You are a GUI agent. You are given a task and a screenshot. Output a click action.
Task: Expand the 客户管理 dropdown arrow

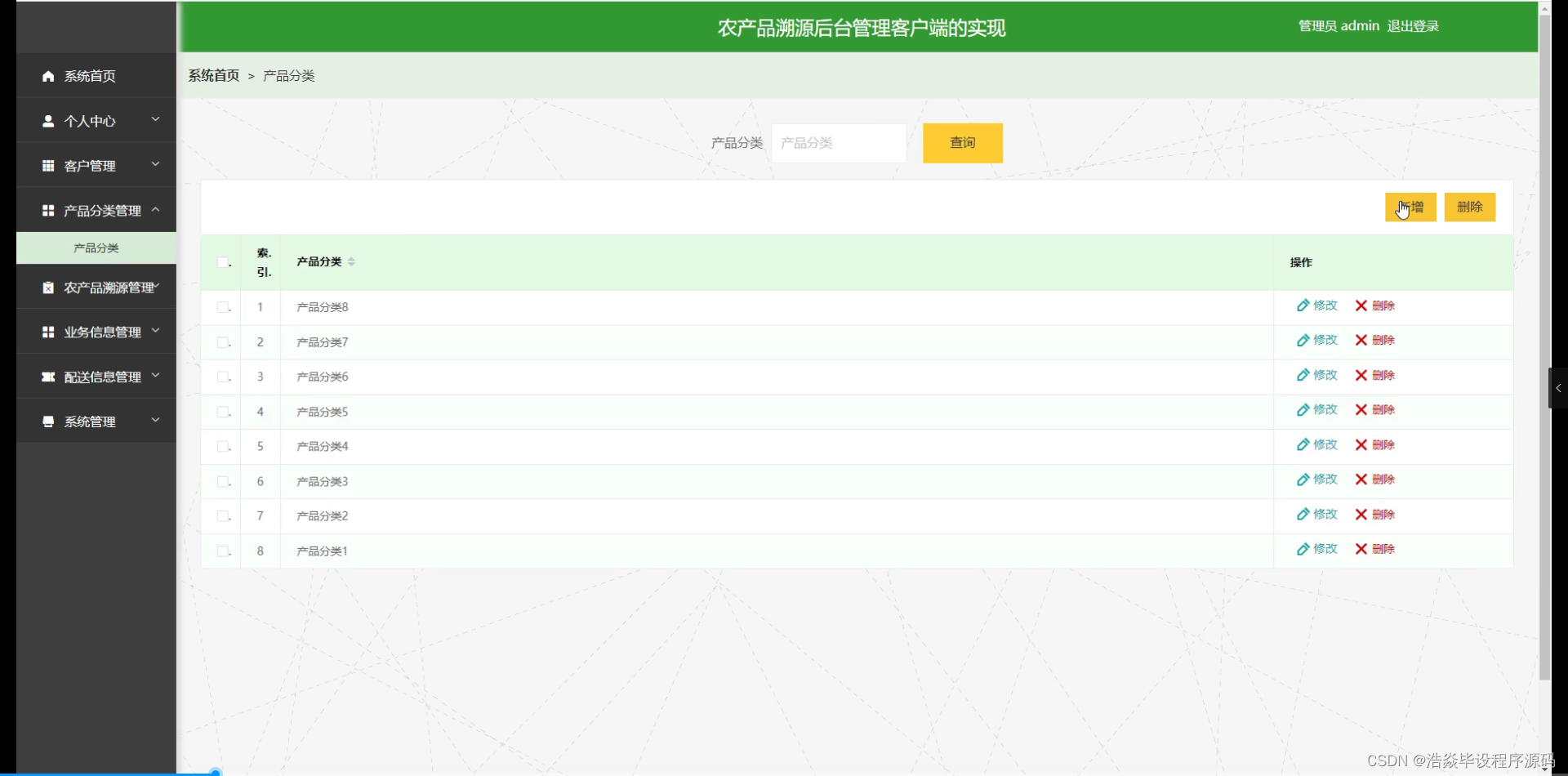[155, 165]
